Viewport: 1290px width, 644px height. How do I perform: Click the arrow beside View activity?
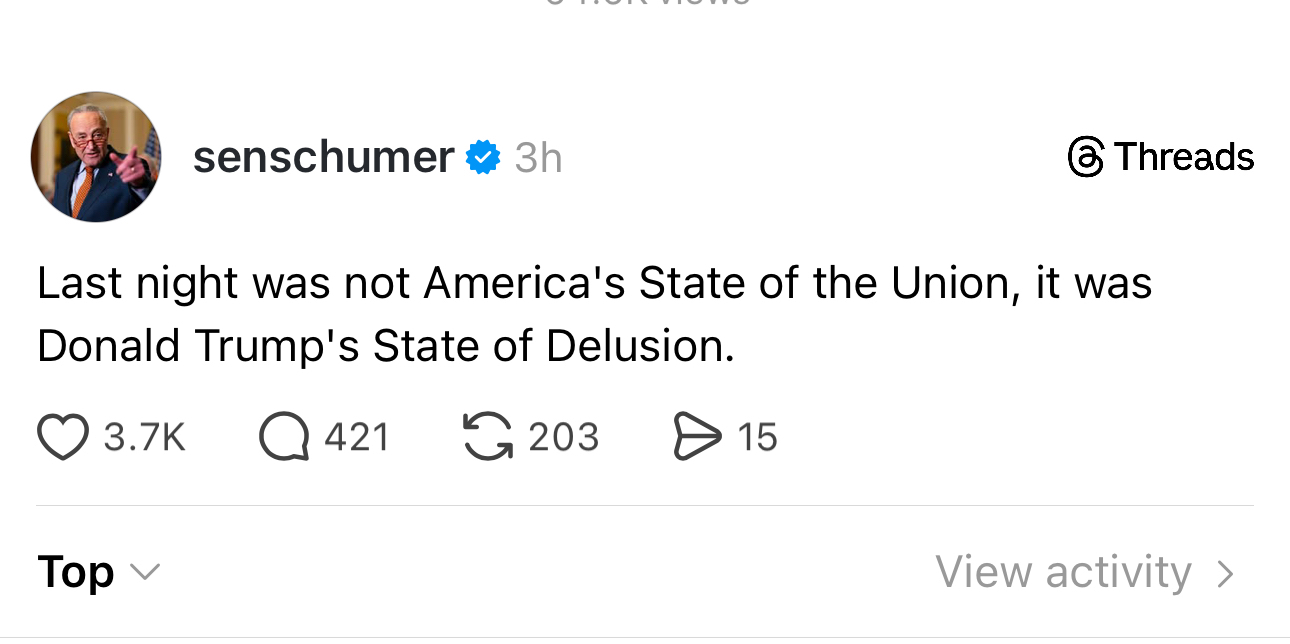pyautogui.click(x=1226, y=573)
